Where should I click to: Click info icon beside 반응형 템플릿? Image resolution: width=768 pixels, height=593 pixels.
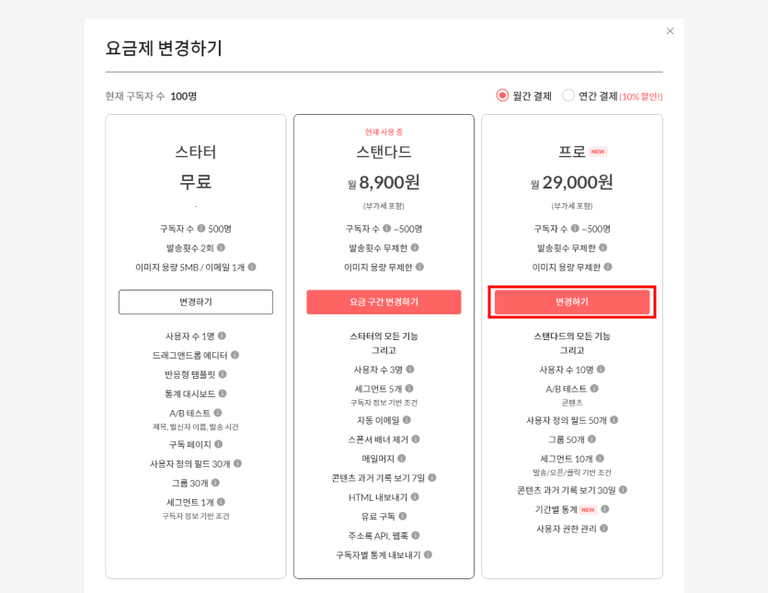click(223, 374)
